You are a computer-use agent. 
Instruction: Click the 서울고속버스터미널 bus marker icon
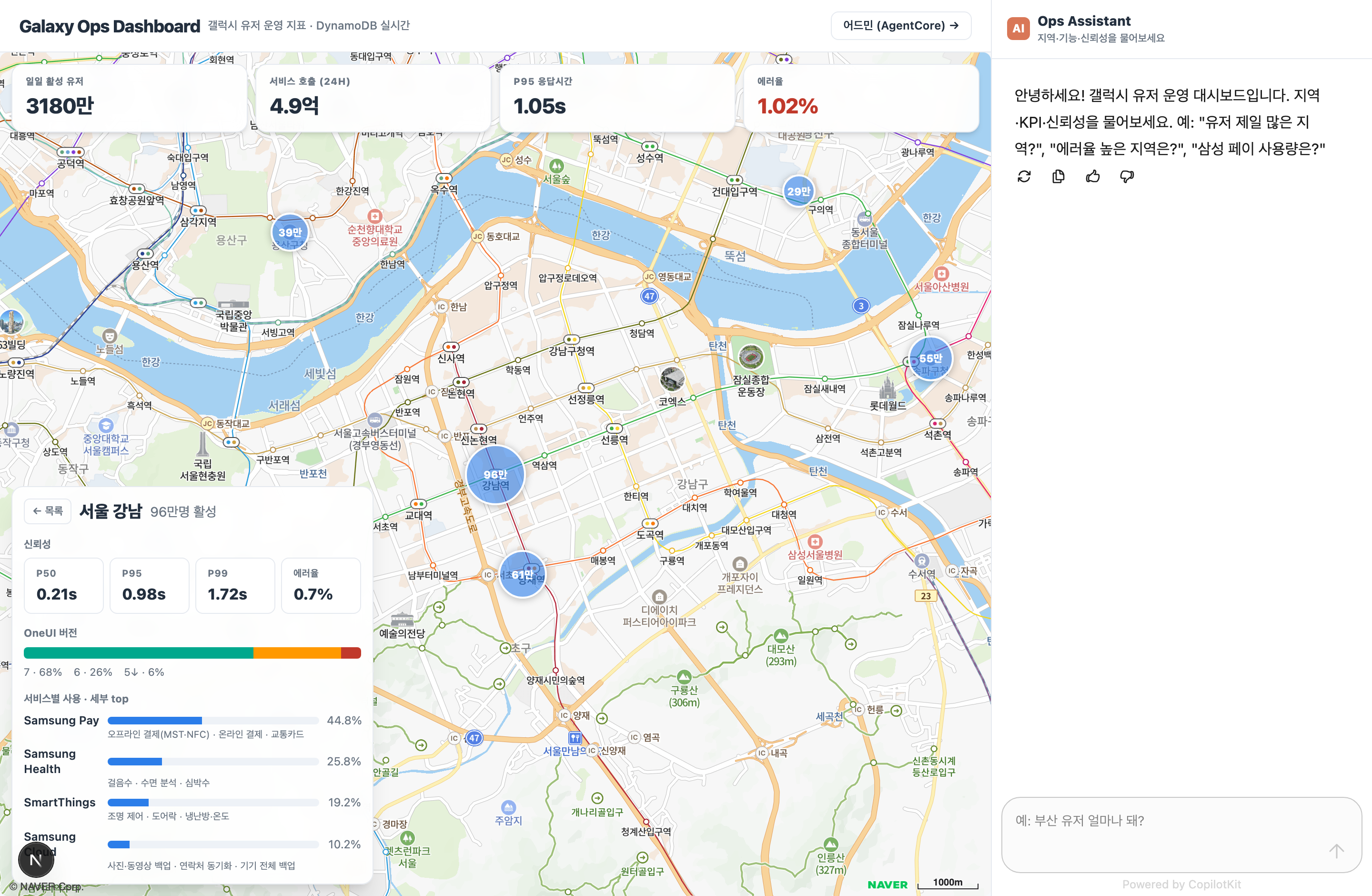click(375, 419)
